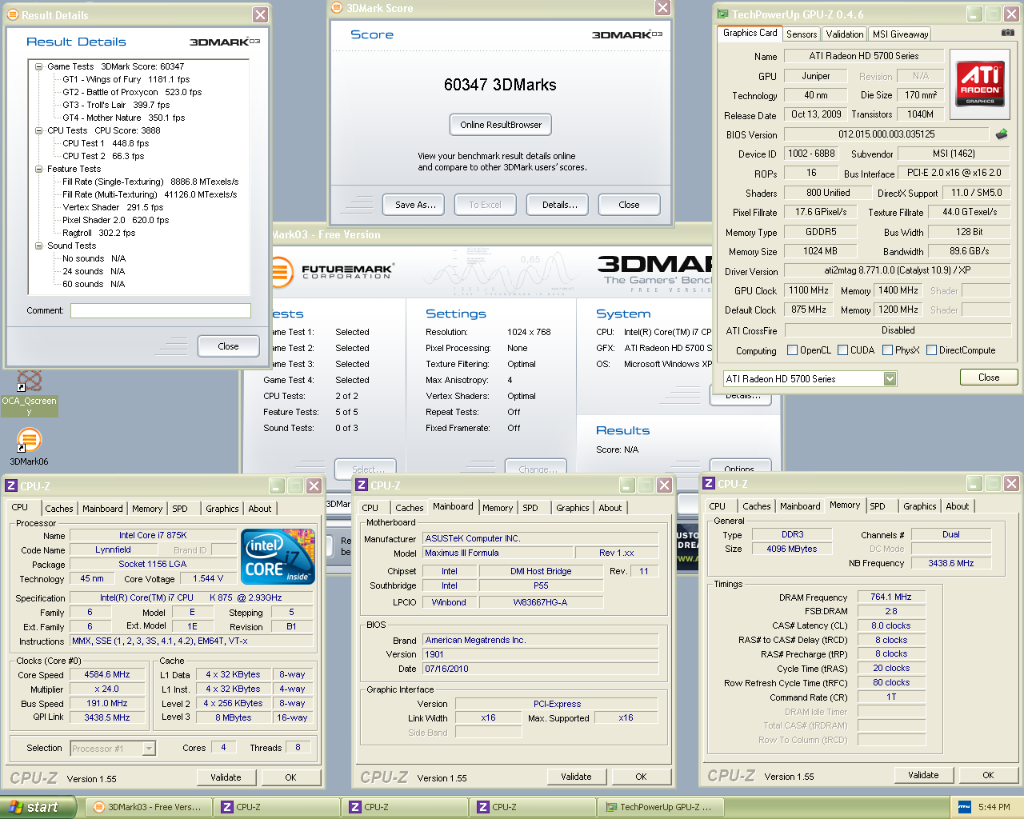
Task: Collapse the Feature Tests tree node
Action: [x=39, y=169]
